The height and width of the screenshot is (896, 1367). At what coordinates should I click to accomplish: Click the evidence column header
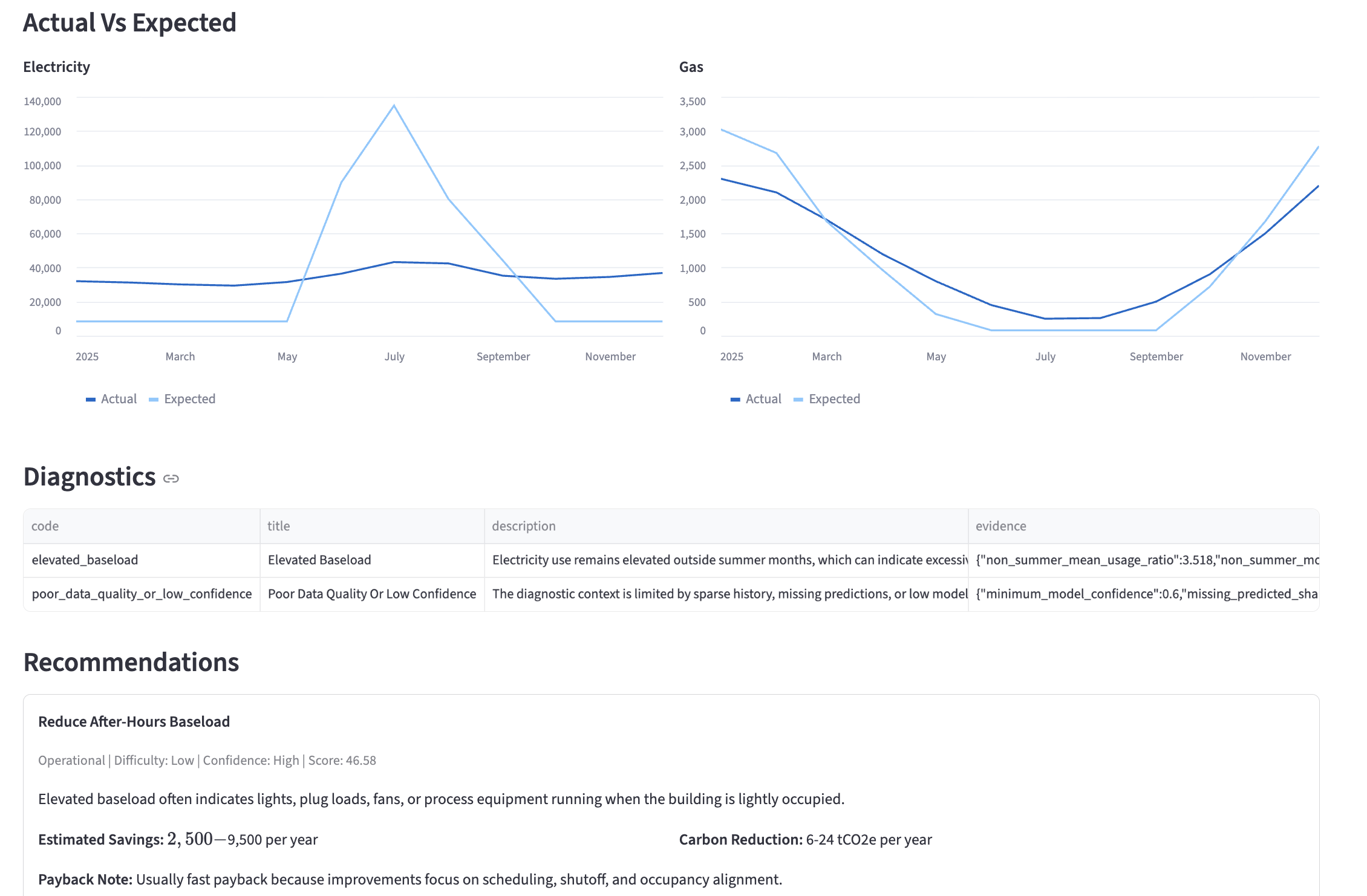click(1000, 526)
